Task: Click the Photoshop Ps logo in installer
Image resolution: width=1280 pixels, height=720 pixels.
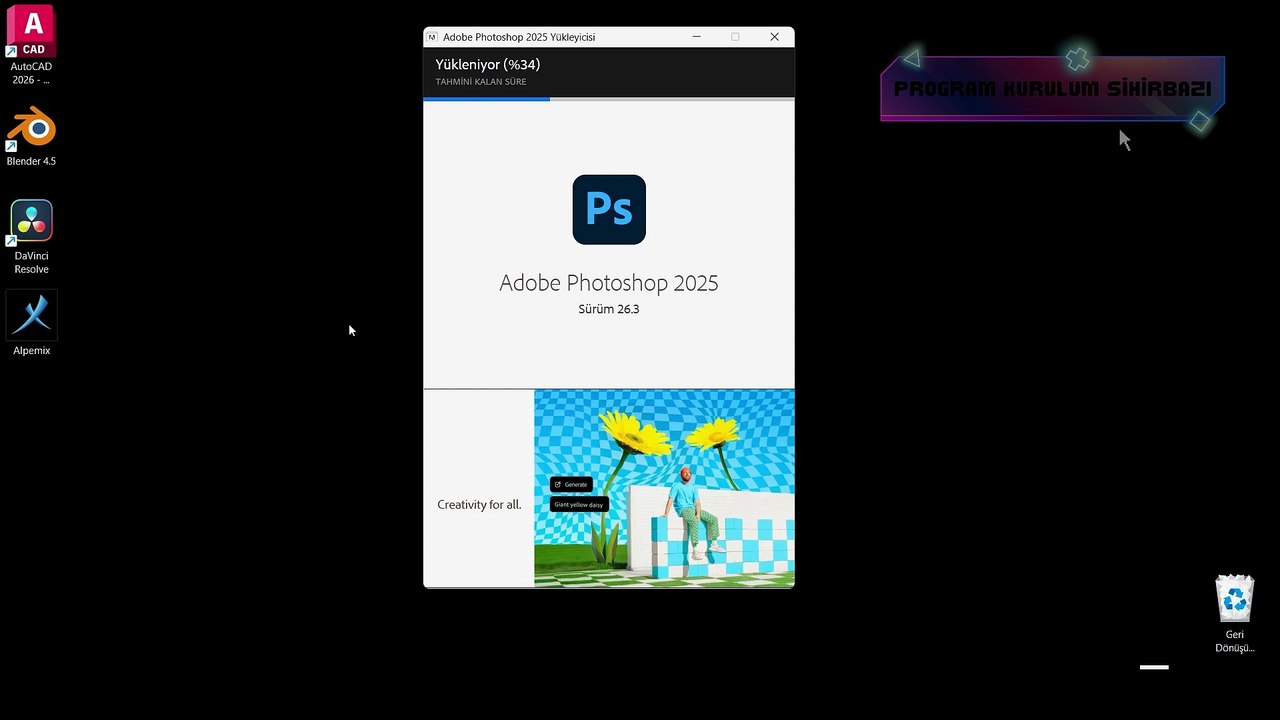Action: (x=609, y=209)
